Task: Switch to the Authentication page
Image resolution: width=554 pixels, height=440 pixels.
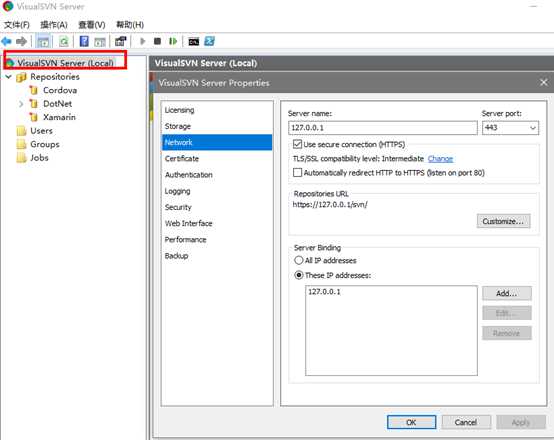Action: coord(217,175)
